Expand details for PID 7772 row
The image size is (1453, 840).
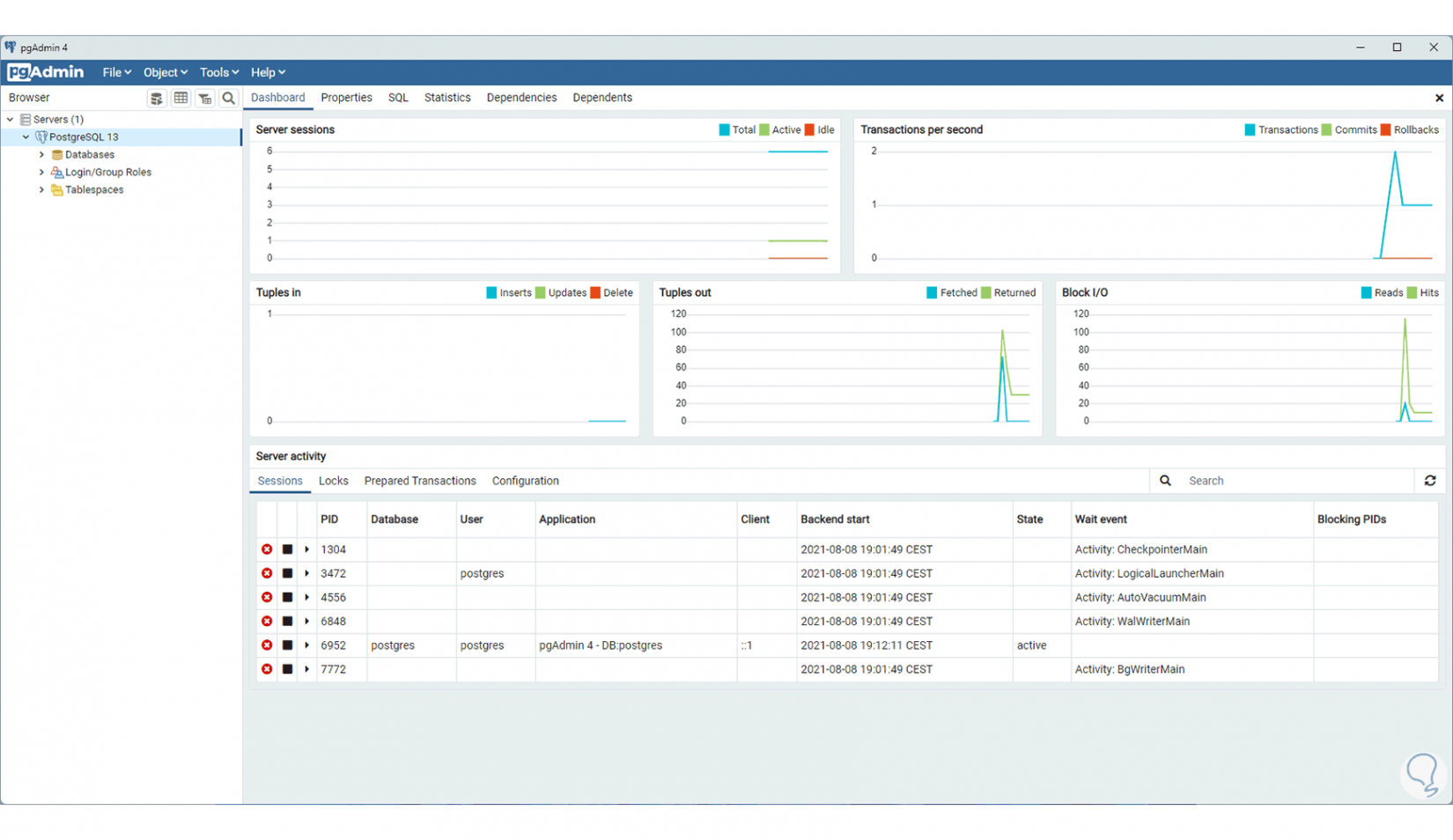point(306,669)
